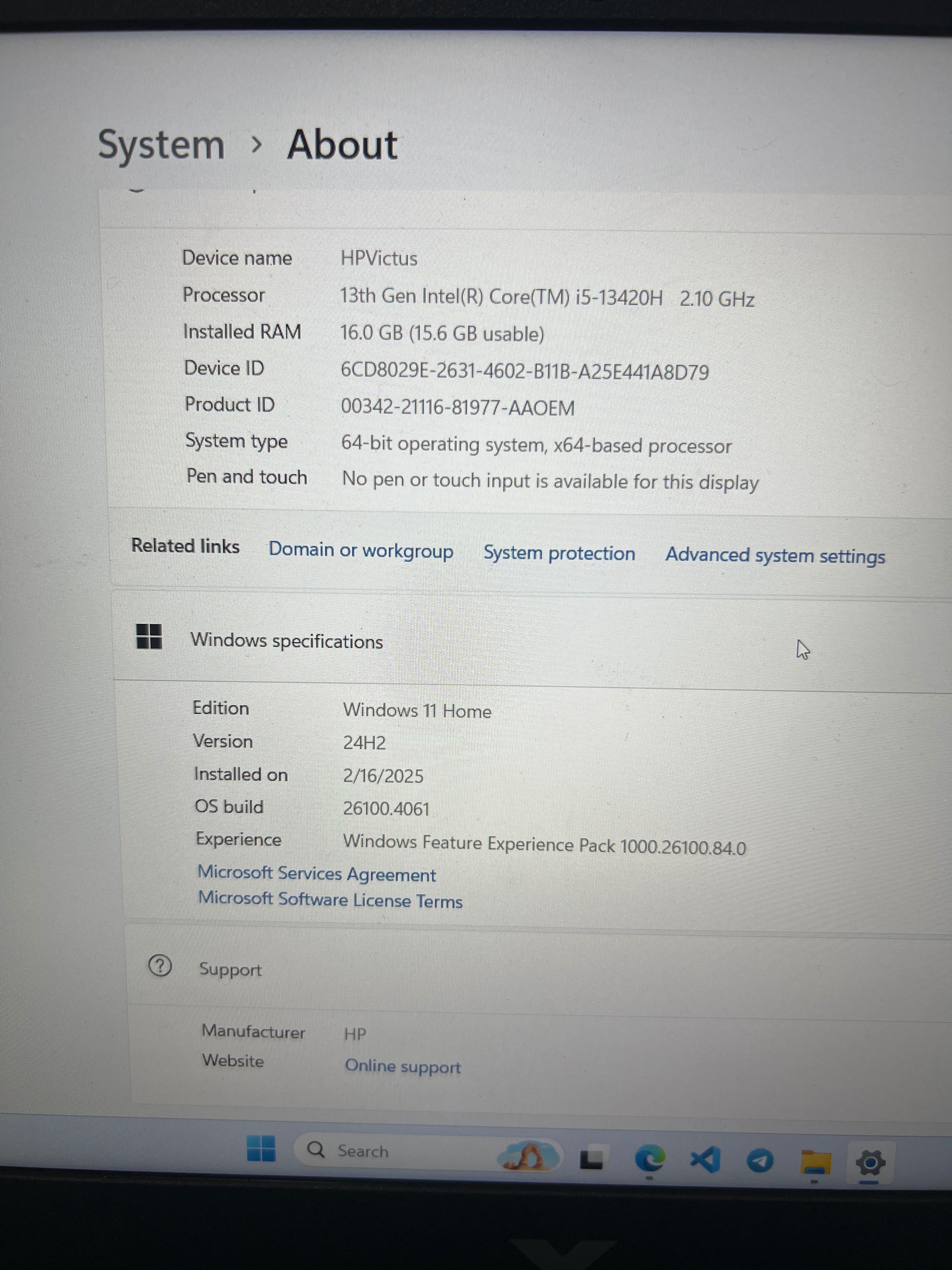Select the device name HPVictus
952x1270 pixels.
click(379, 258)
